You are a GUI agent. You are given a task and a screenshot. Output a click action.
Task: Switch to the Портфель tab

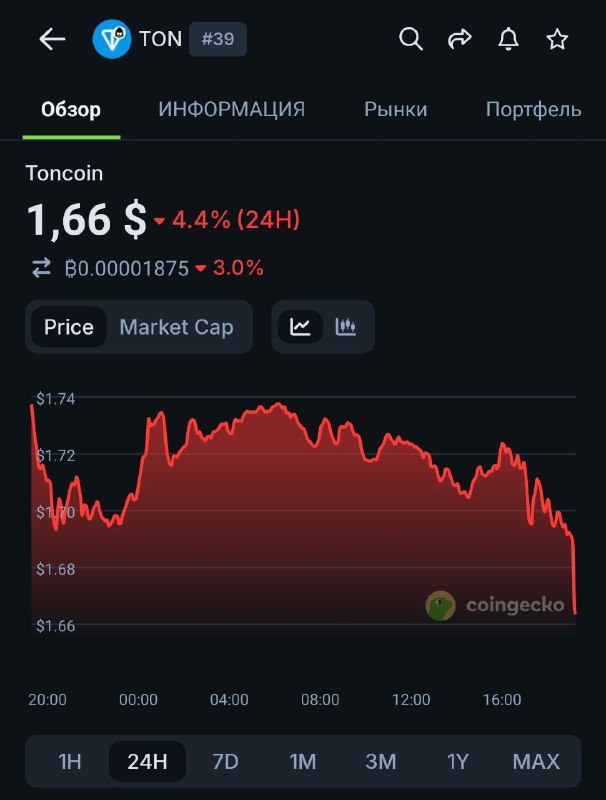click(533, 109)
